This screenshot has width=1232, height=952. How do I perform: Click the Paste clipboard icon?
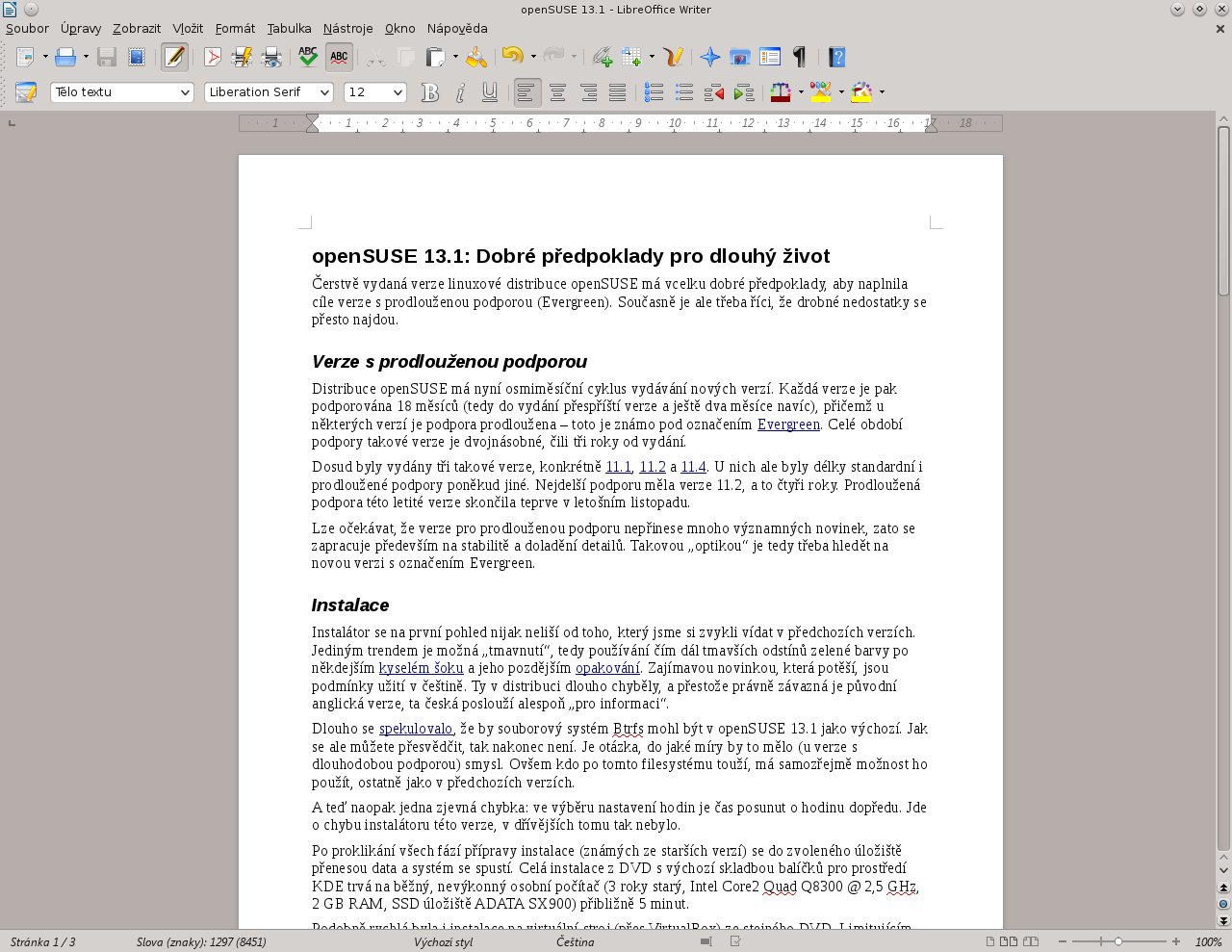435,57
